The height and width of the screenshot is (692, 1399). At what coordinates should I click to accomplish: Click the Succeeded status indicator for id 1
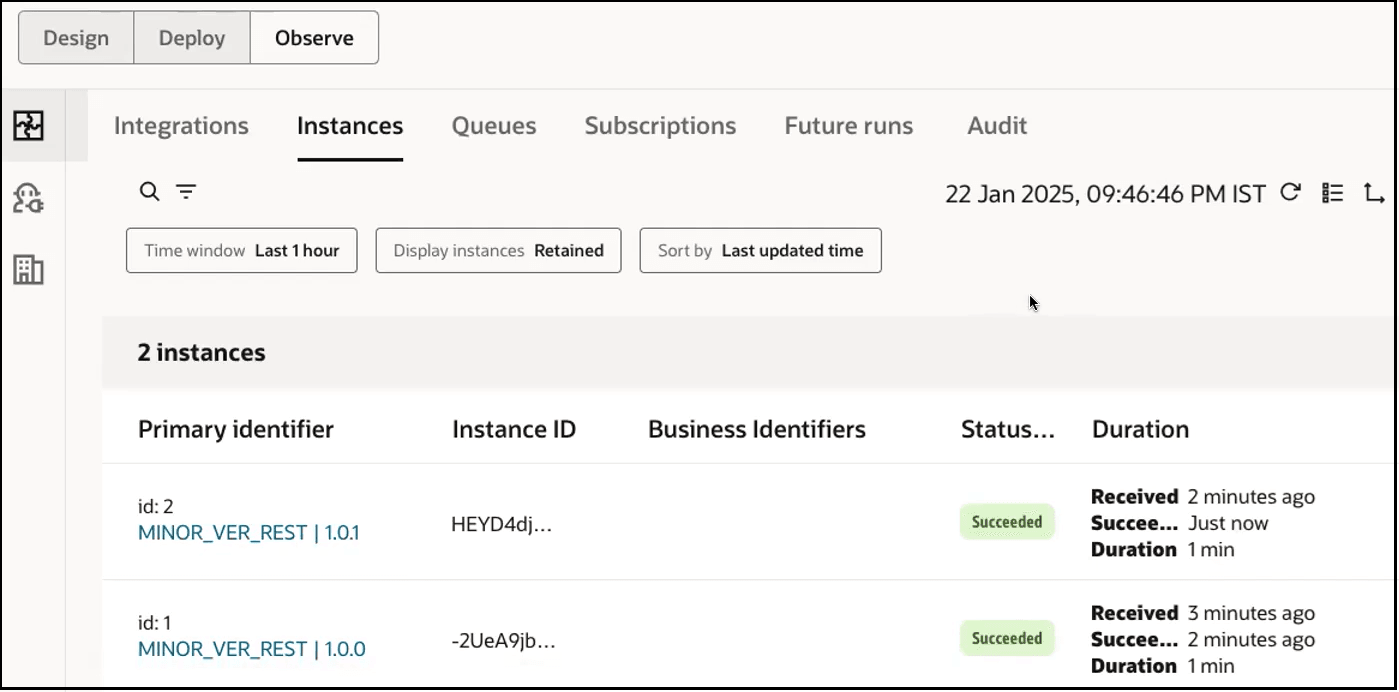point(1006,637)
